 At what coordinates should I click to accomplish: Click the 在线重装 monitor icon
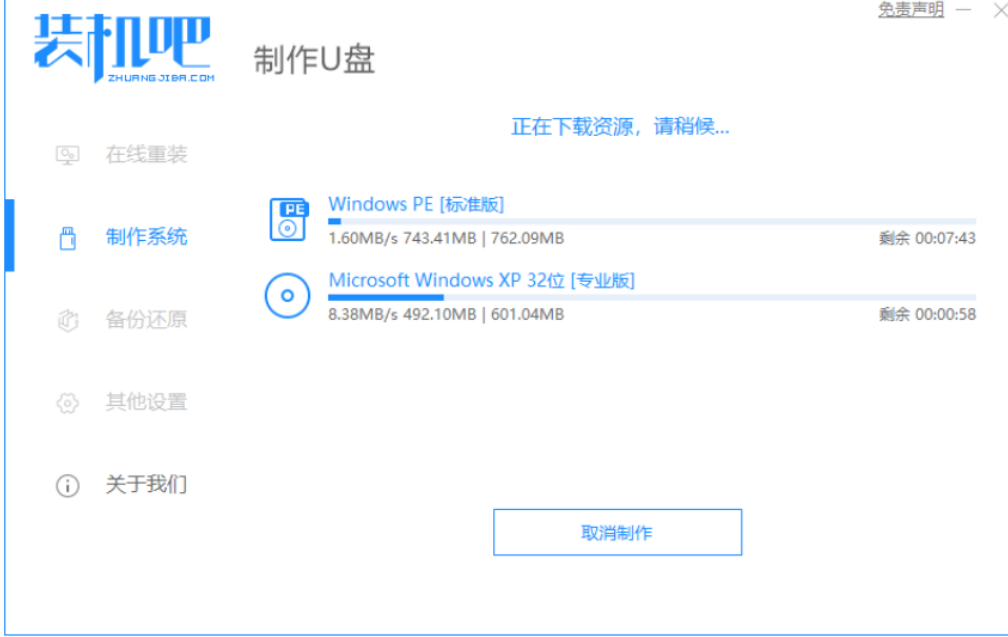coord(68,155)
